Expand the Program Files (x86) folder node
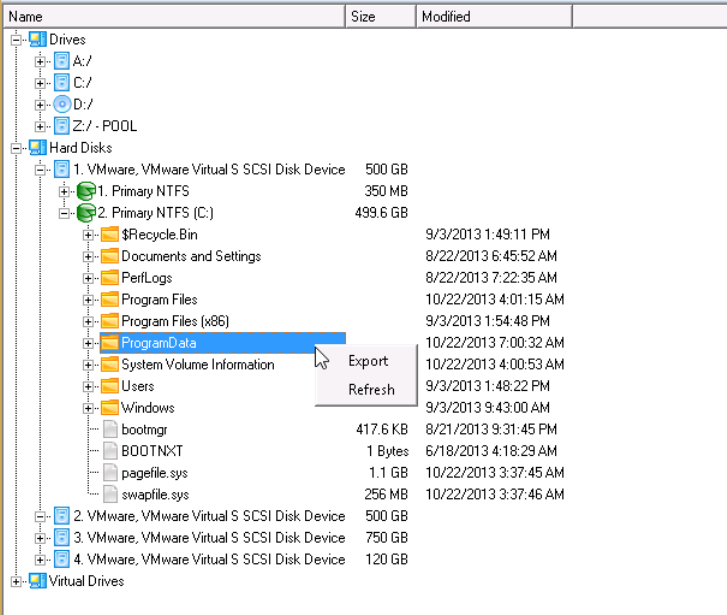 pos(88,321)
